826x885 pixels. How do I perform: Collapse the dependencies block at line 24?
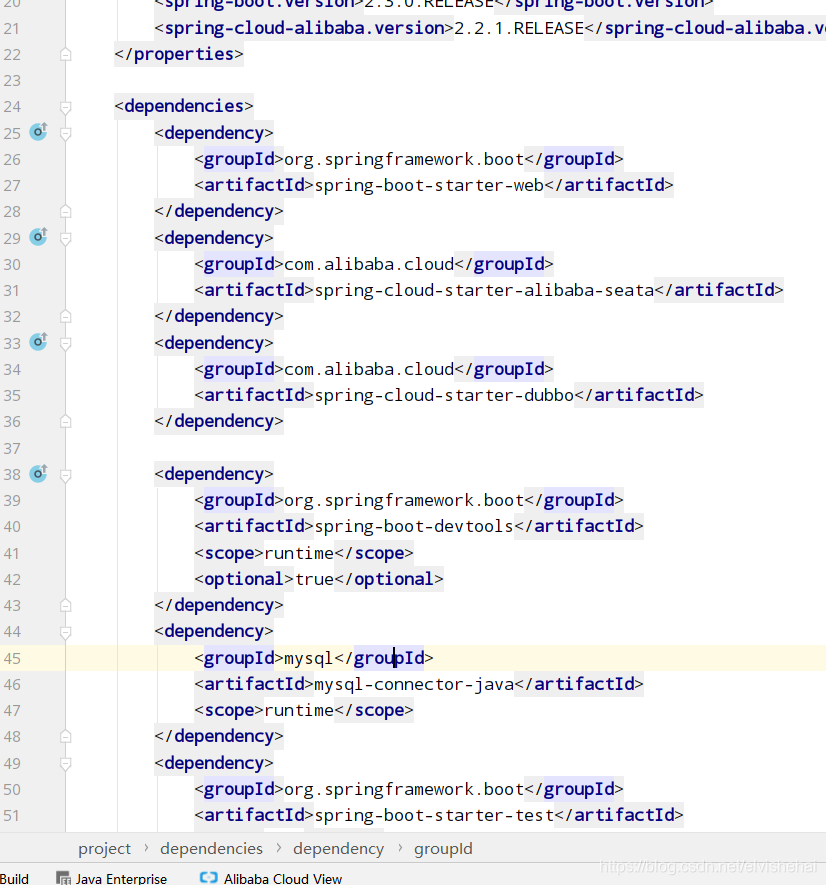65,107
